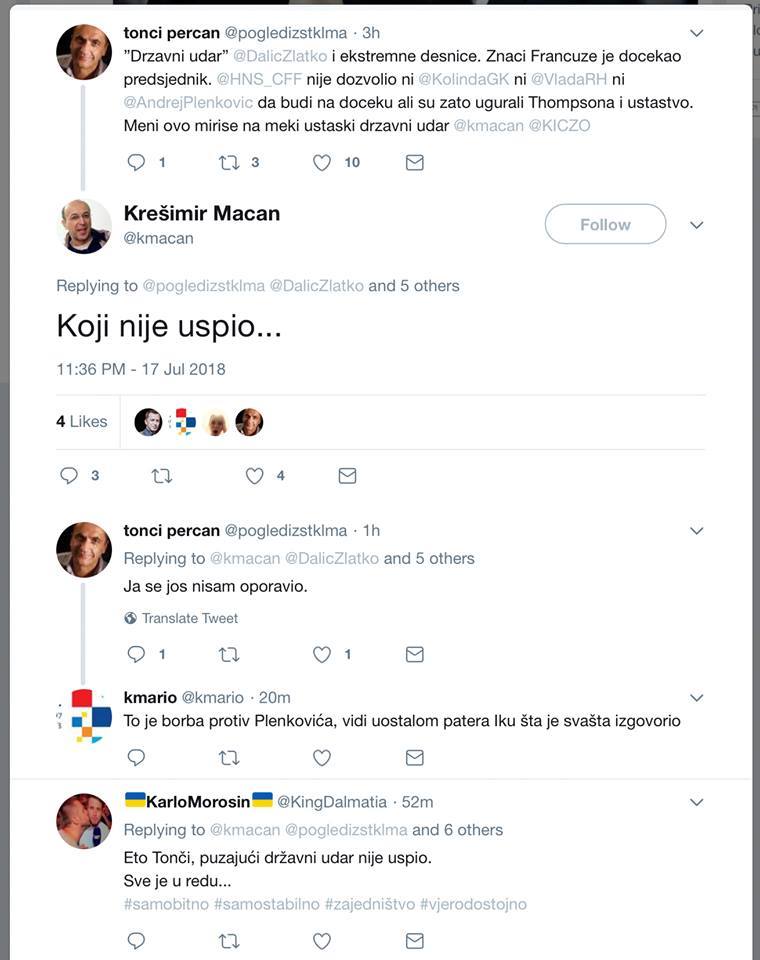Direct message icon under kmario's tweet
The height and width of the screenshot is (960, 760).
tap(415, 758)
